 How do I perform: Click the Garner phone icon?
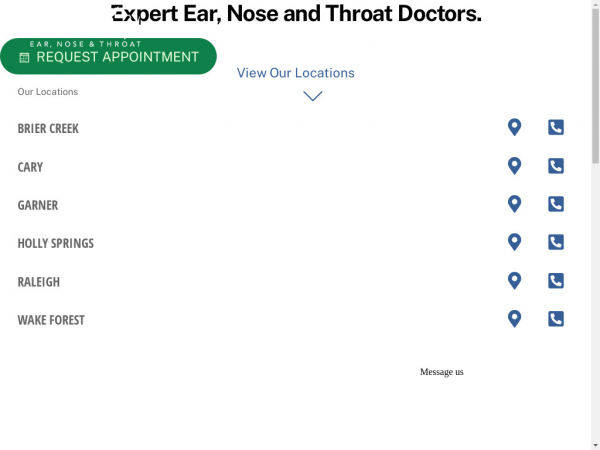pos(556,204)
